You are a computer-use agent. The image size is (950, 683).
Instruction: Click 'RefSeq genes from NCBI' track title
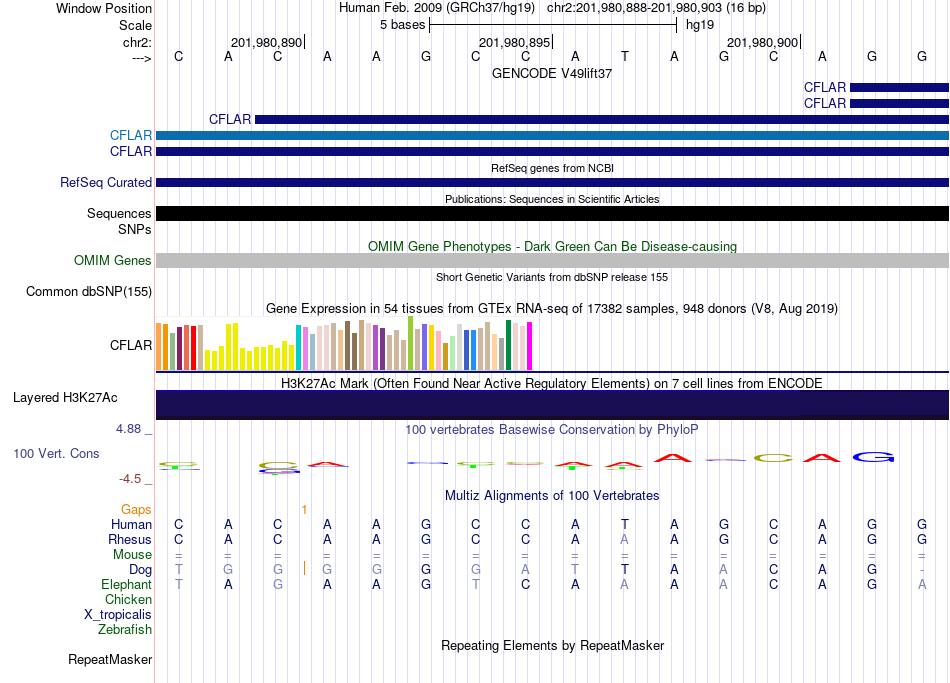(552, 168)
